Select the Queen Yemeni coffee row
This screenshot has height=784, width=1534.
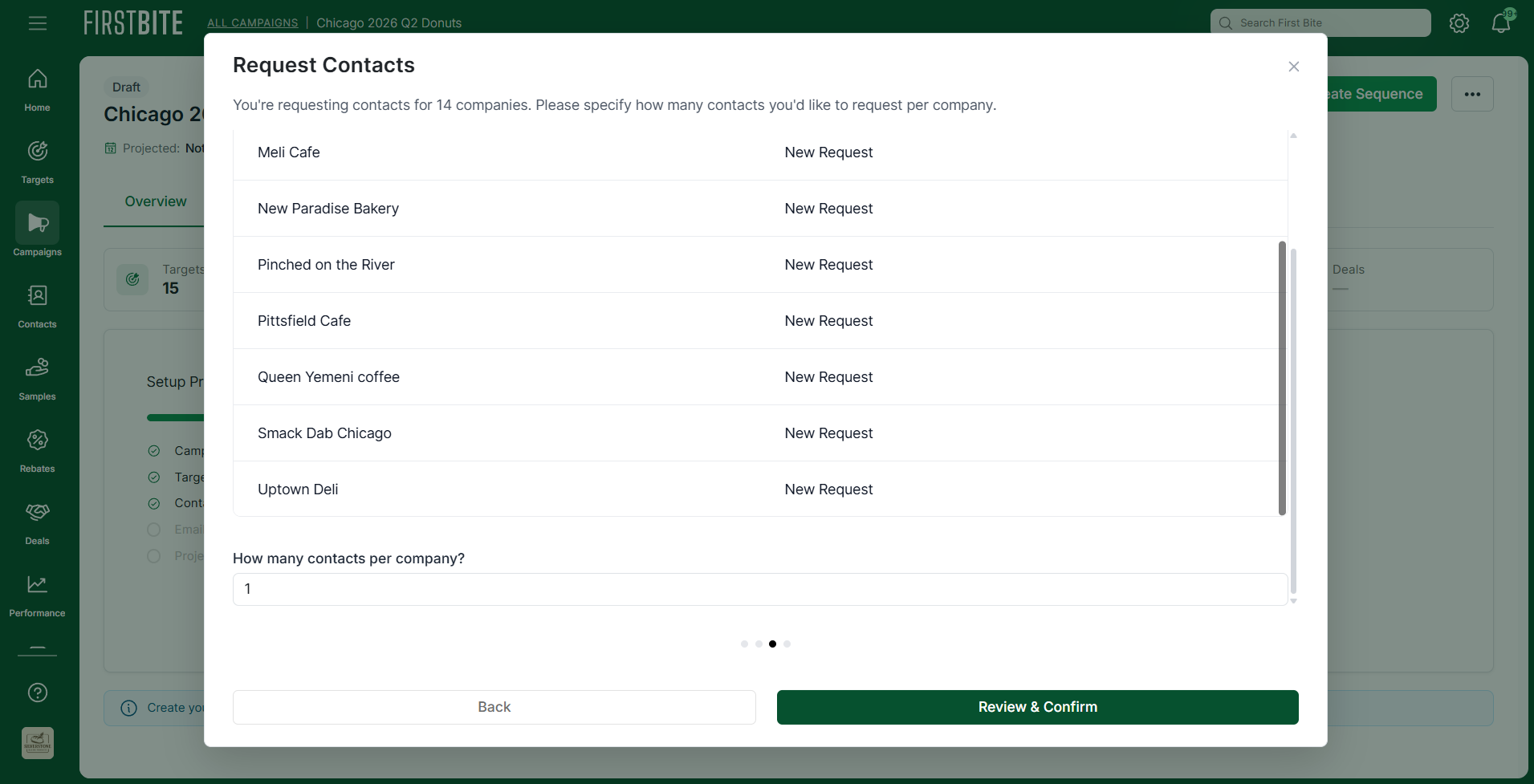(x=760, y=377)
